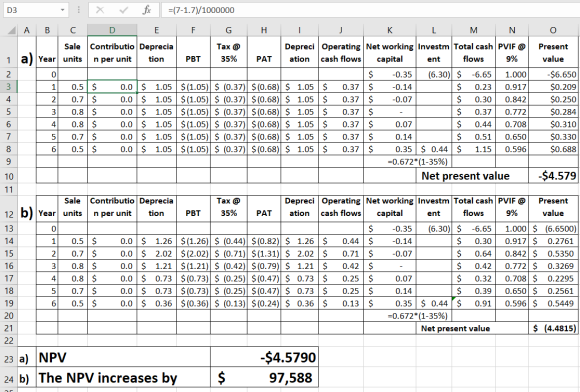
Task: Select column M header
Action: click(x=473, y=30)
